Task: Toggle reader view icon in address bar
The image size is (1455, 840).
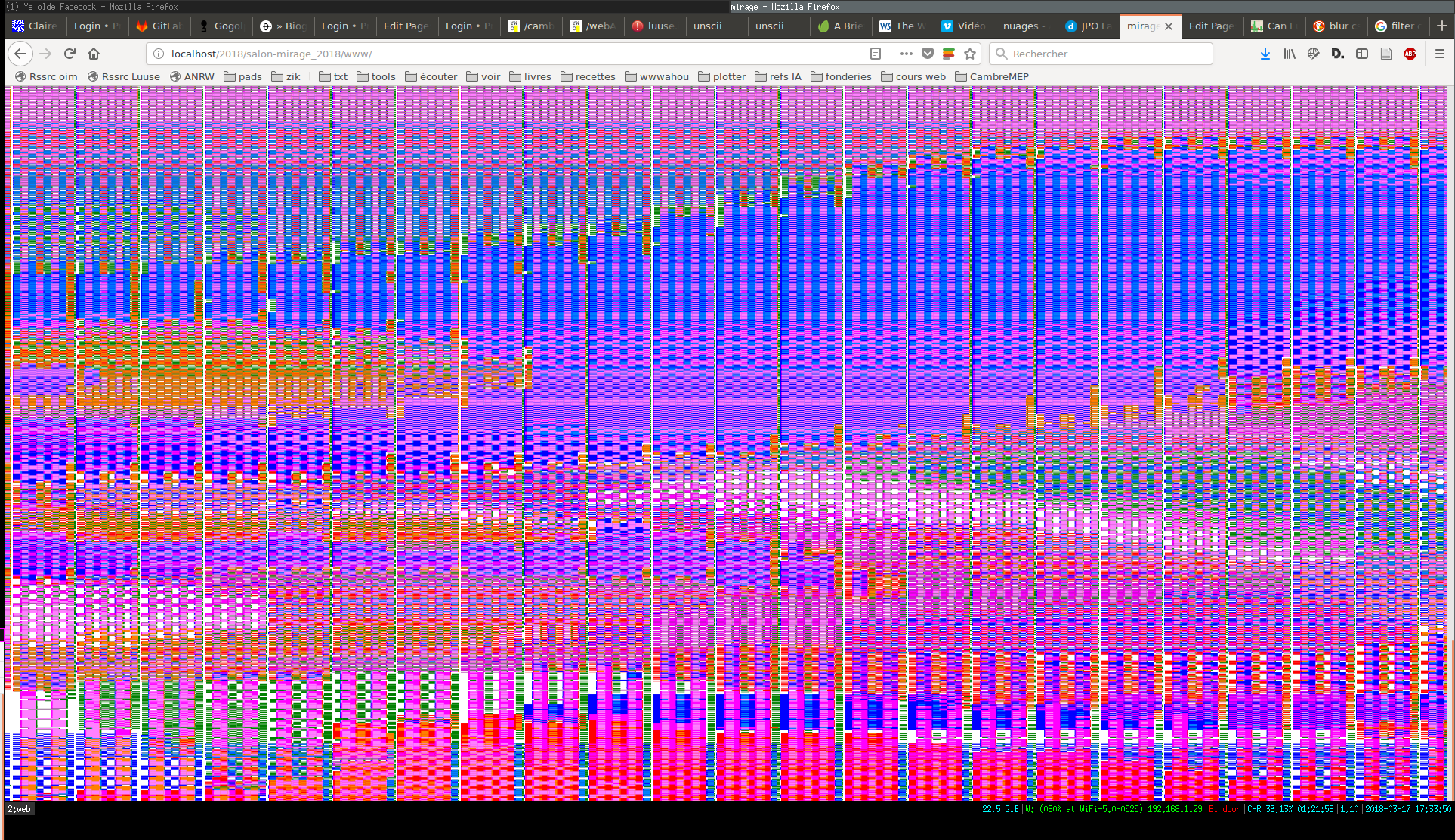Action: pos(876,54)
